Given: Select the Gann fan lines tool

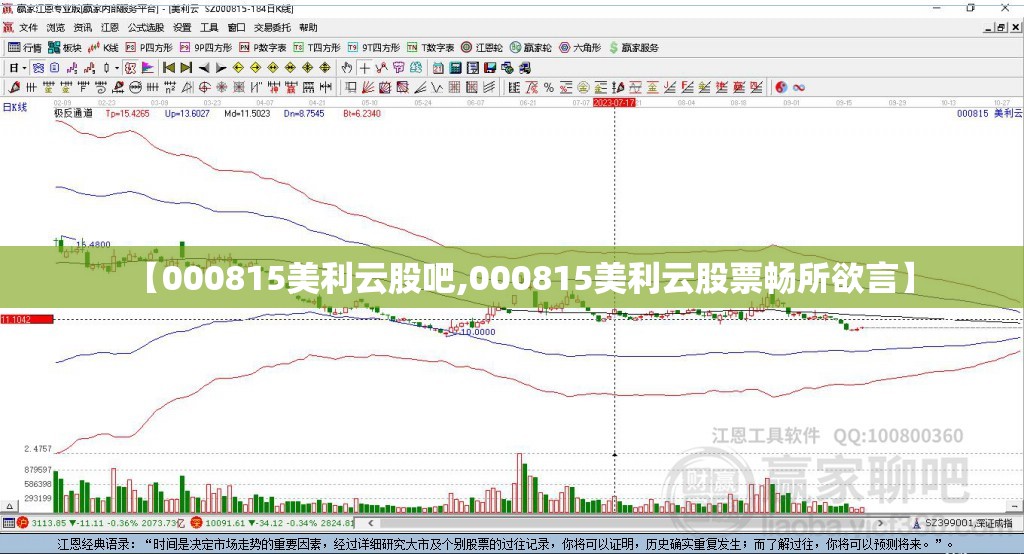Looking at the screenshot, I should coord(368,88).
